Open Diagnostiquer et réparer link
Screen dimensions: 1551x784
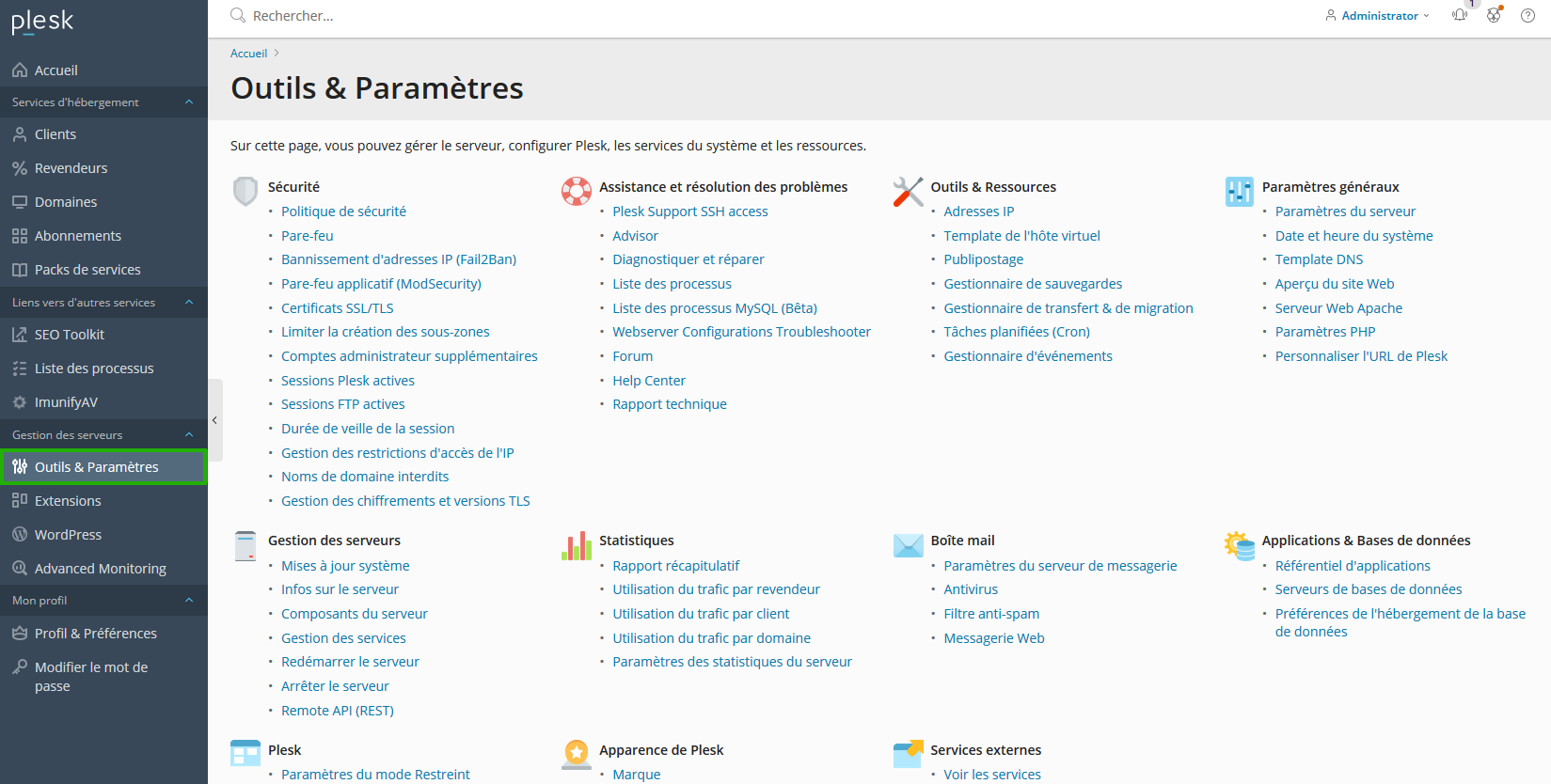(x=688, y=259)
